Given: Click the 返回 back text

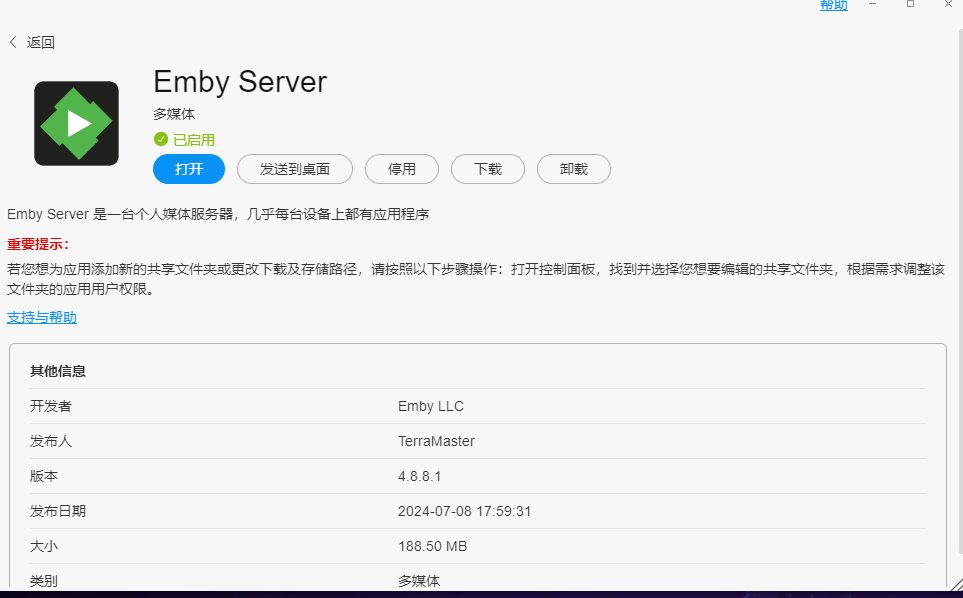Looking at the screenshot, I should (x=41, y=42).
